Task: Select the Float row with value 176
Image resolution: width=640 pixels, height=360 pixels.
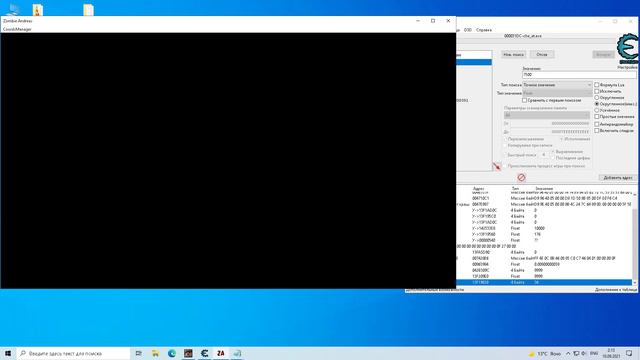Action: (545, 235)
